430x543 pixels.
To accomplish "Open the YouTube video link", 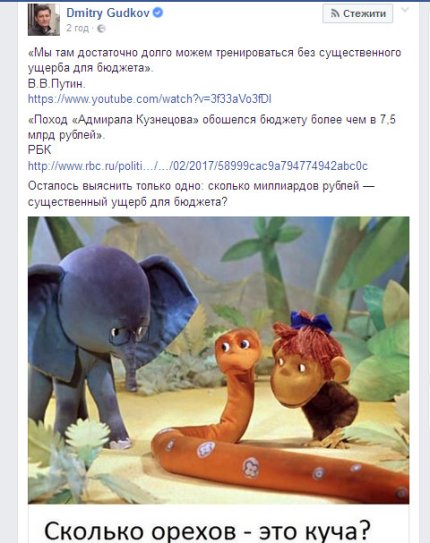I will point(150,99).
